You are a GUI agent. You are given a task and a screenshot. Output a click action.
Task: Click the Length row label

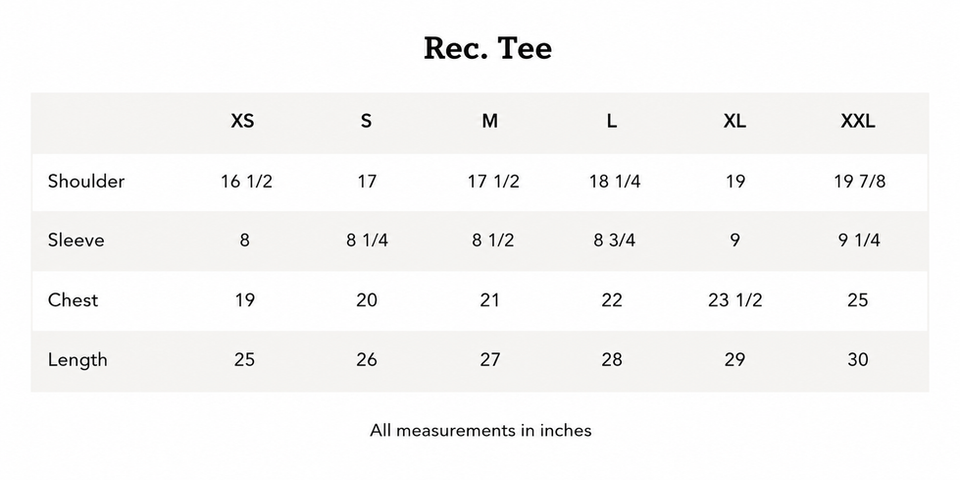tap(78, 360)
